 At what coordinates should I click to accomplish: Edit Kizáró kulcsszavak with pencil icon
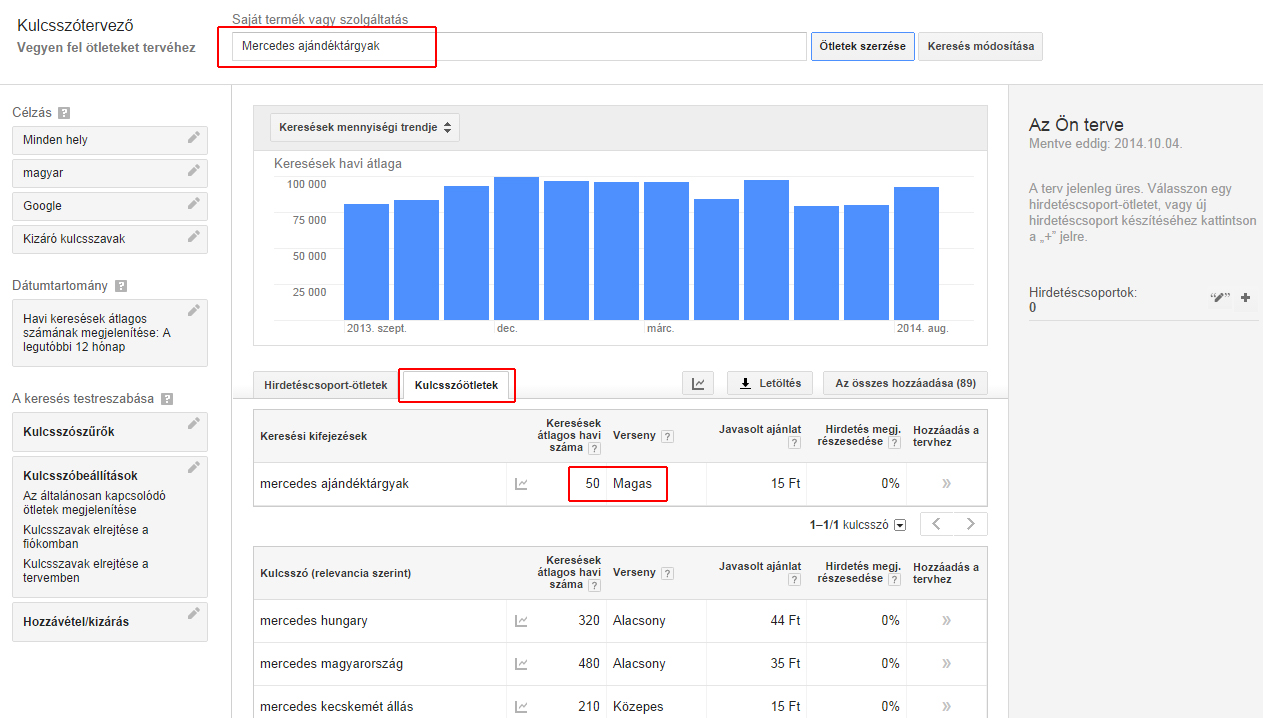tap(194, 238)
